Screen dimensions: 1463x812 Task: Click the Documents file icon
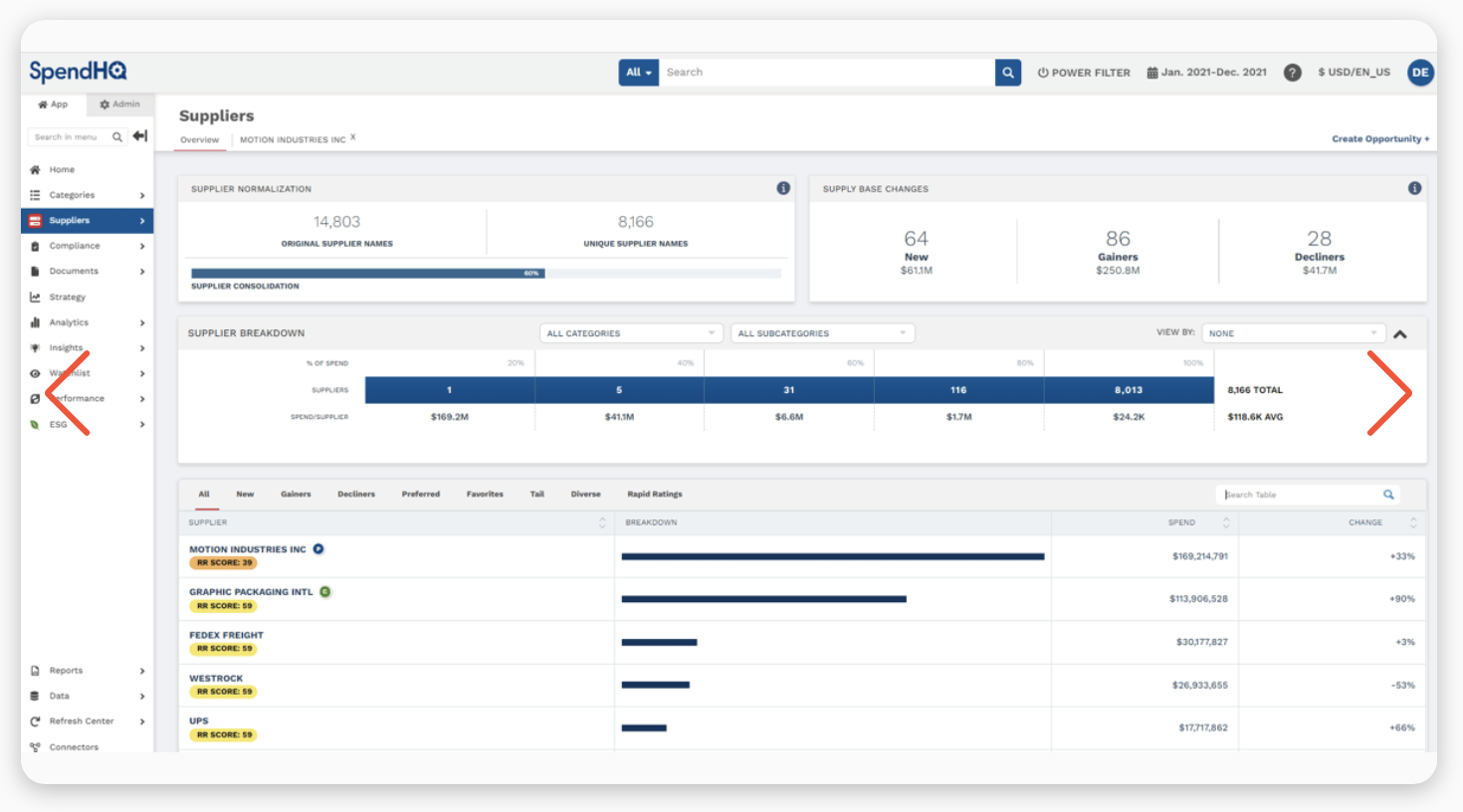click(35, 272)
